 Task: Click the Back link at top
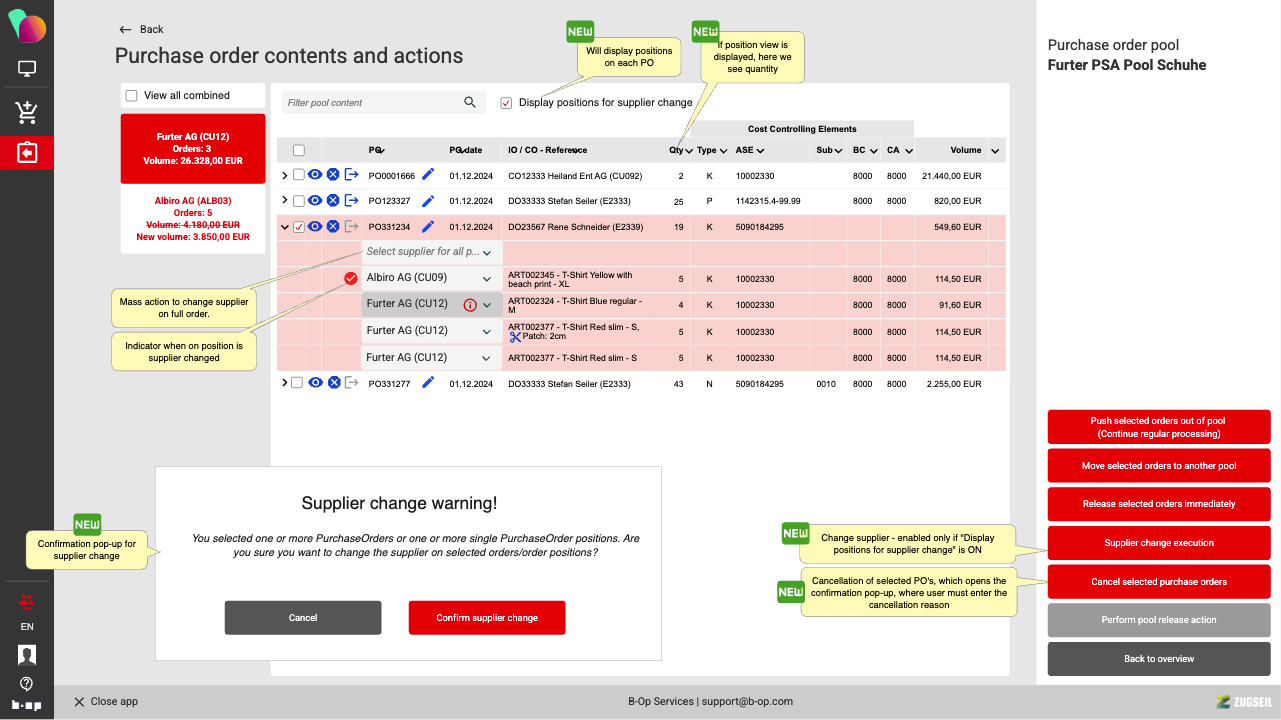tap(141, 29)
